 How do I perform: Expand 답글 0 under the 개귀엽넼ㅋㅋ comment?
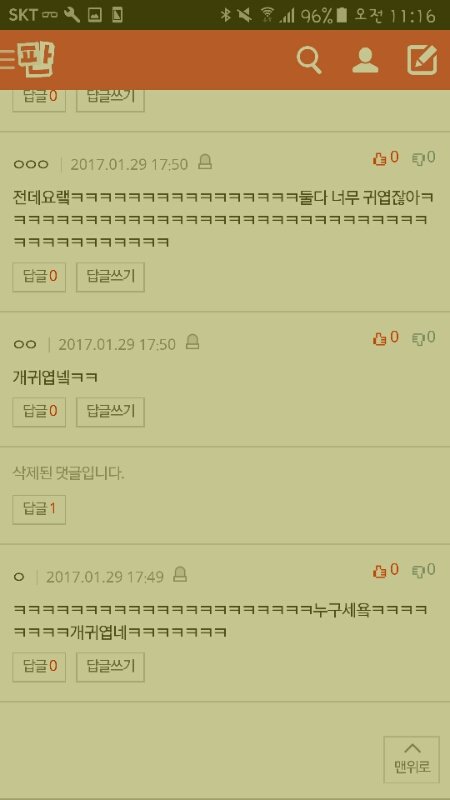pyautogui.click(x=39, y=412)
